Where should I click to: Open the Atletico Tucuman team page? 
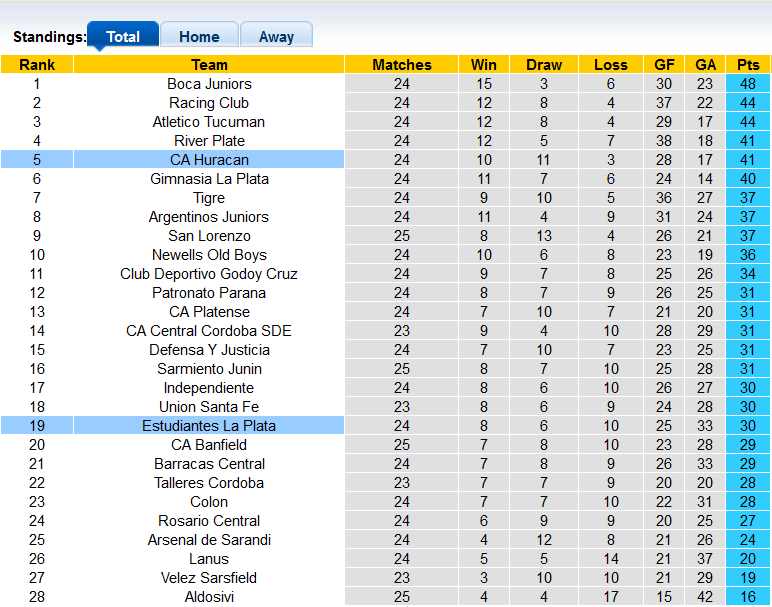(x=209, y=122)
